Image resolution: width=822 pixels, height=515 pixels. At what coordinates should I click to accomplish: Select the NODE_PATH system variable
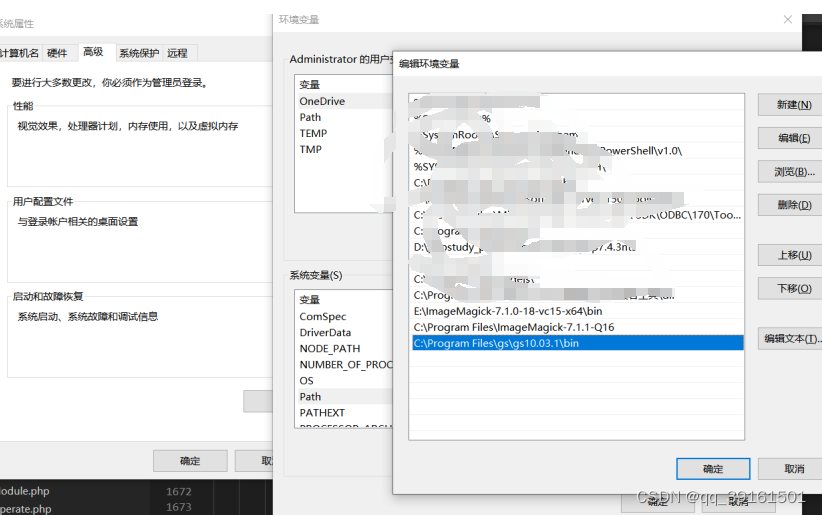(x=345, y=349)
